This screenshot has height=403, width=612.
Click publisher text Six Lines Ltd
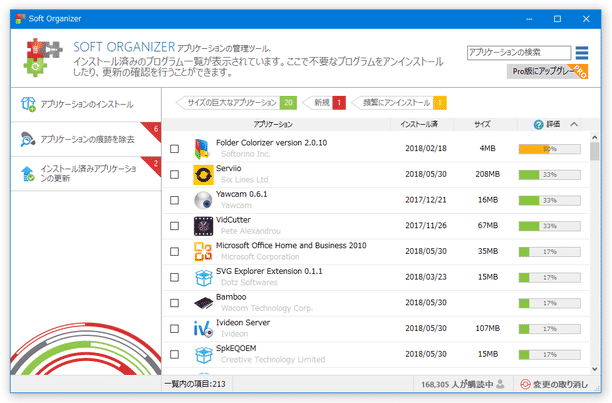click(244, 180)
